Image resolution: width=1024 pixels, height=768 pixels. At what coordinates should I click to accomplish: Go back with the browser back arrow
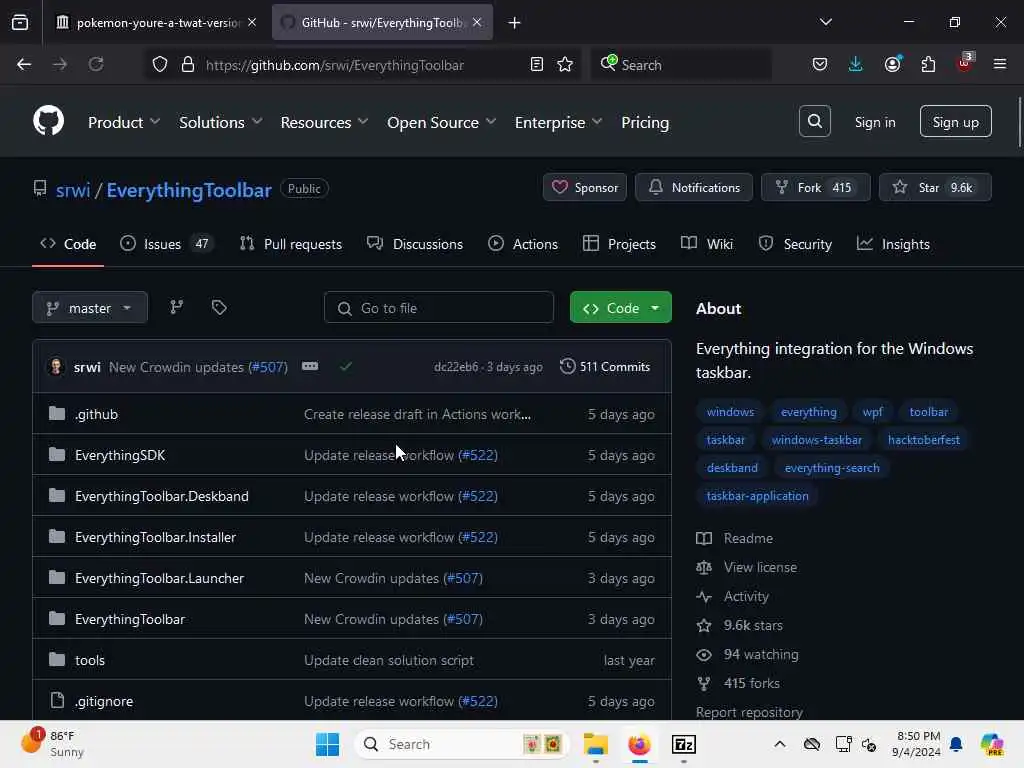pyautogui.click(x=24, y=65)
